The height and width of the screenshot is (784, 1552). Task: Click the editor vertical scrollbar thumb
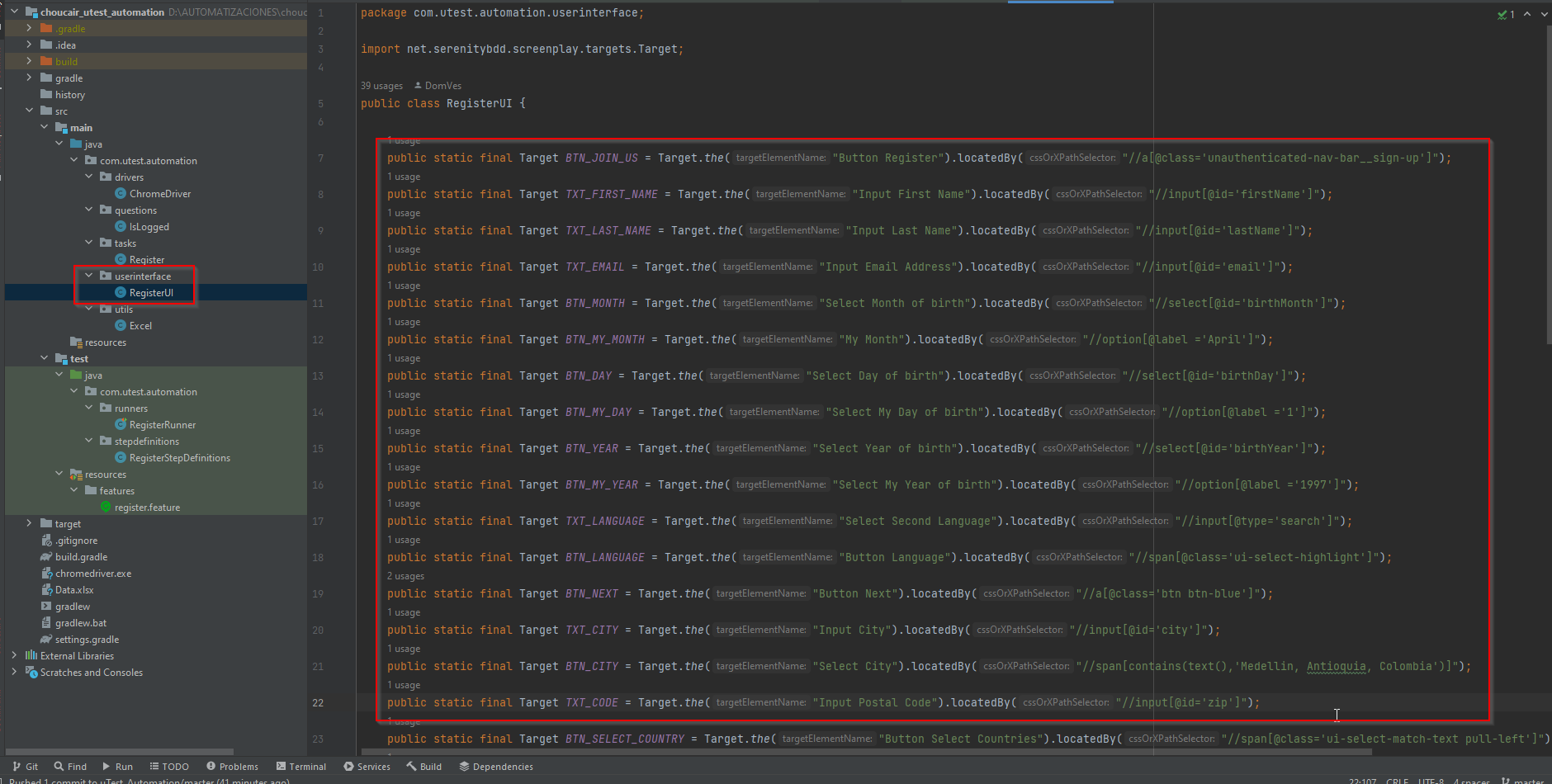1548,186
